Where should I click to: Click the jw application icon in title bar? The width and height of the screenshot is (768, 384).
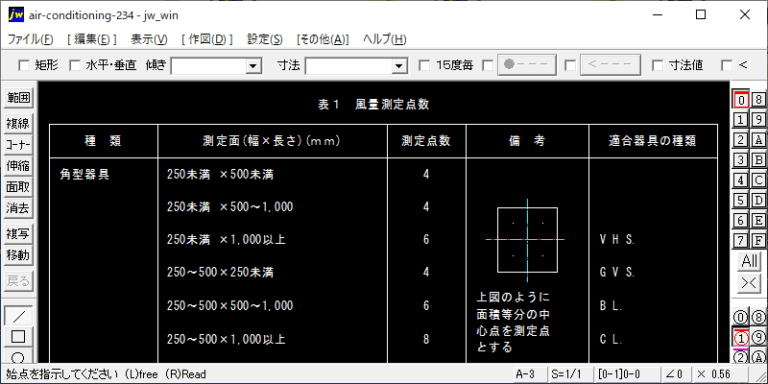[x=16, y=15]
